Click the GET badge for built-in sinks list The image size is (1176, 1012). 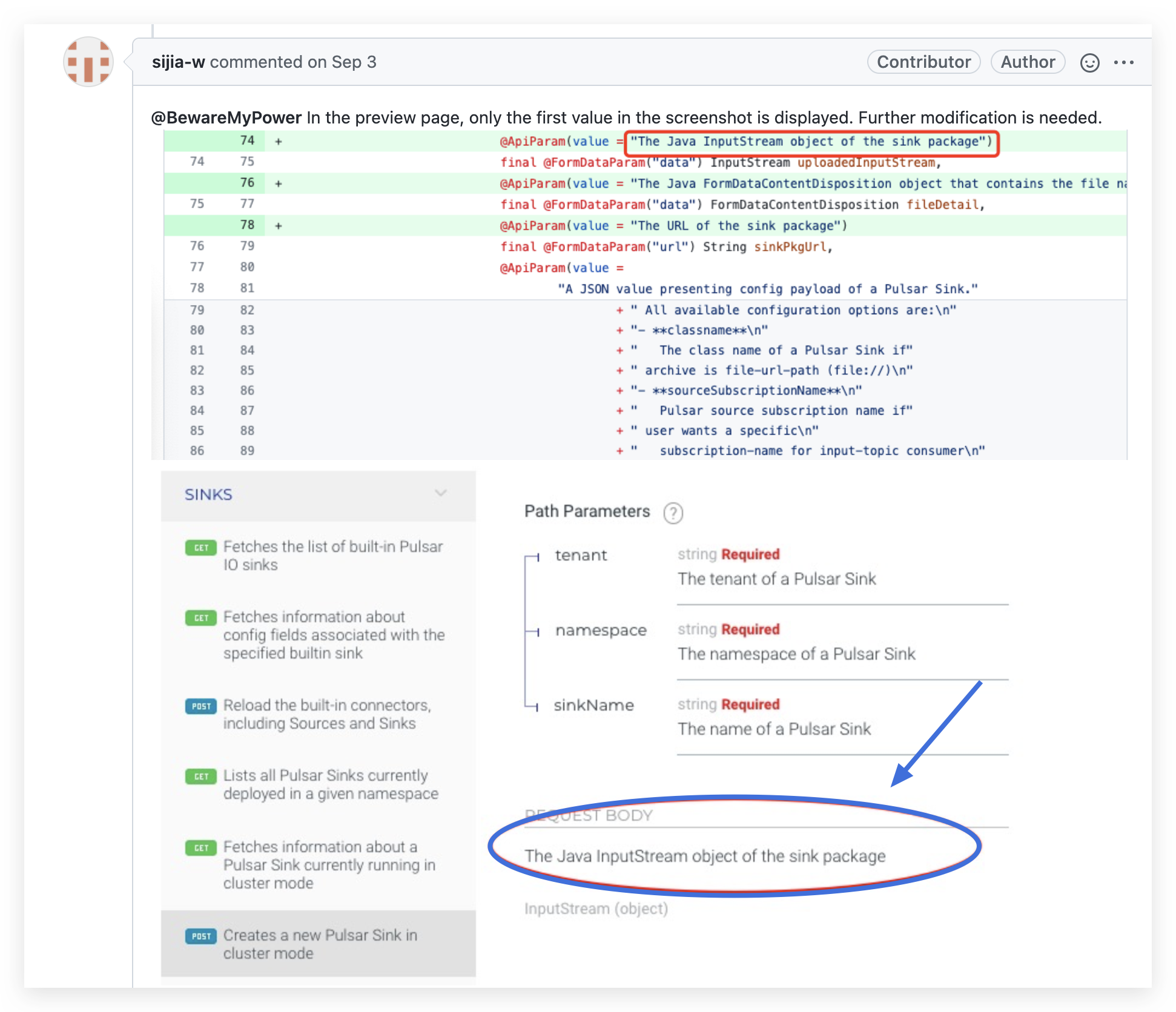(x=200, y=548)
